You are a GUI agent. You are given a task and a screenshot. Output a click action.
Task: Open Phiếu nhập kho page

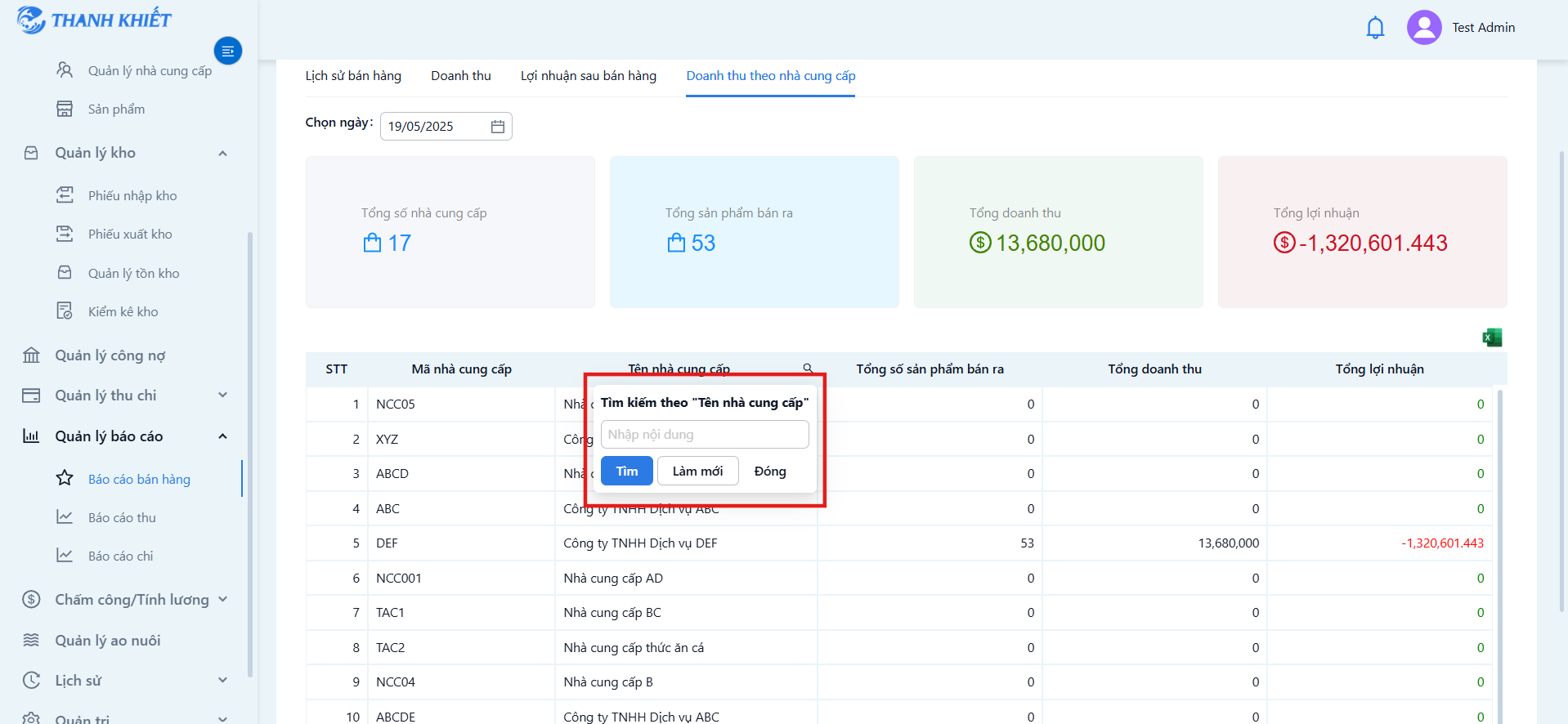(x=132, y=195)
